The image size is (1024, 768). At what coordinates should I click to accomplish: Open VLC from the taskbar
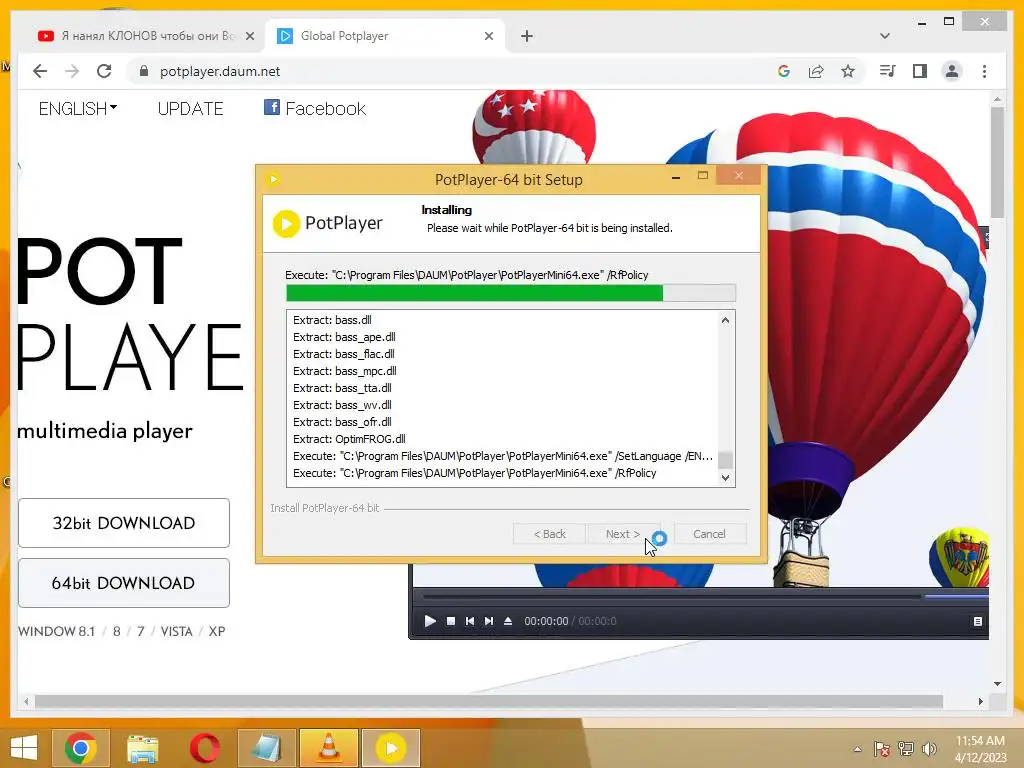pos(329,748)
